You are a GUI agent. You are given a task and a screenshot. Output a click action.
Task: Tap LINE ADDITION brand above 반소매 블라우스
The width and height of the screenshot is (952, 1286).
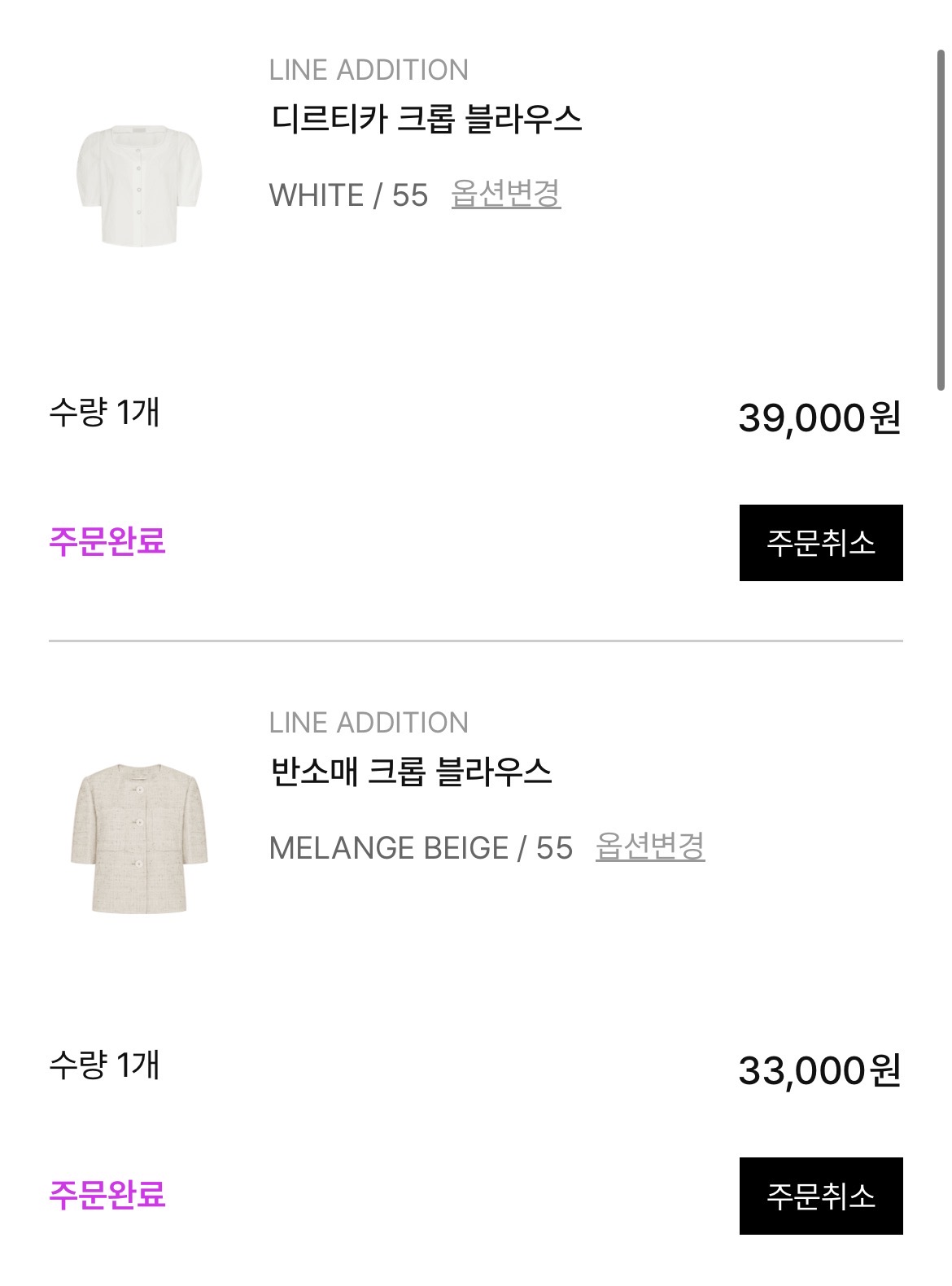369,723
